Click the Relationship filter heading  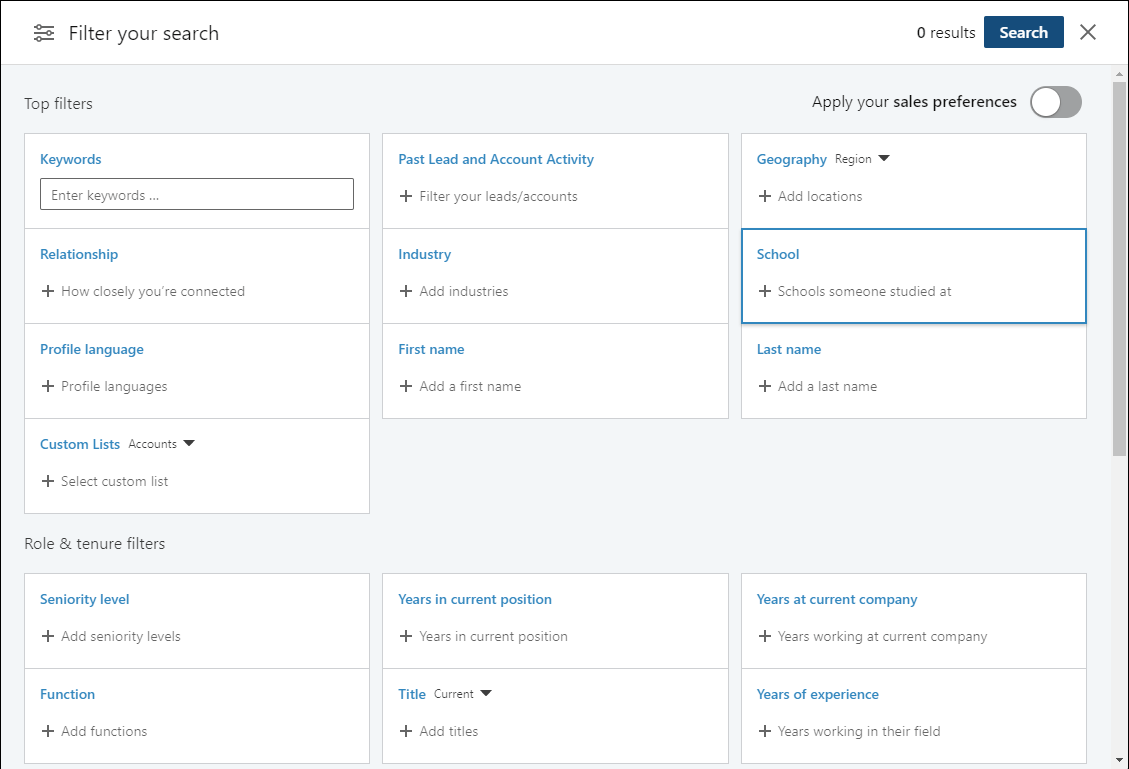(x=79, y=254)
